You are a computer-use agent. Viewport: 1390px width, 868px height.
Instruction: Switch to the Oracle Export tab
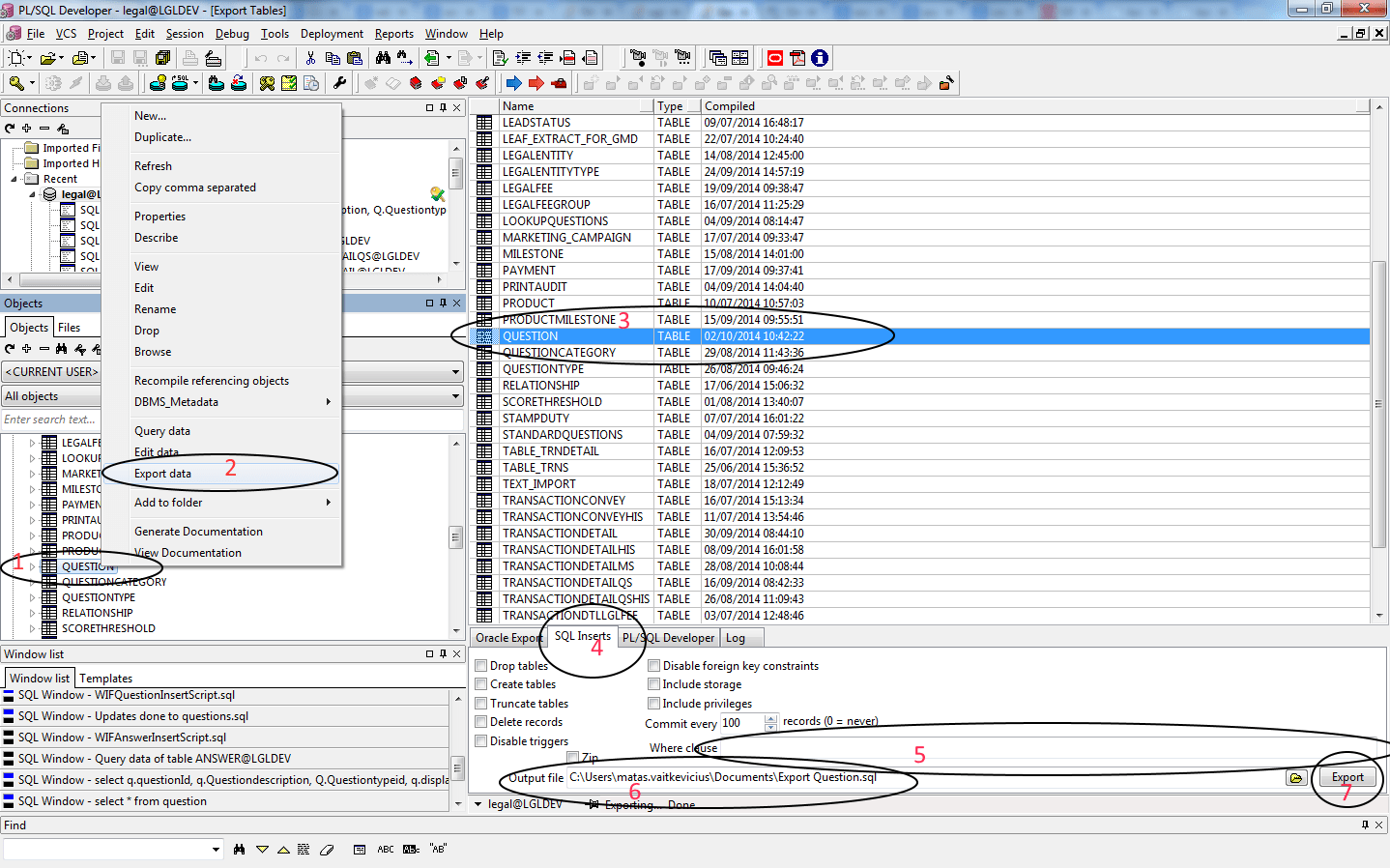pyautogui.click(x=509, y=637)
